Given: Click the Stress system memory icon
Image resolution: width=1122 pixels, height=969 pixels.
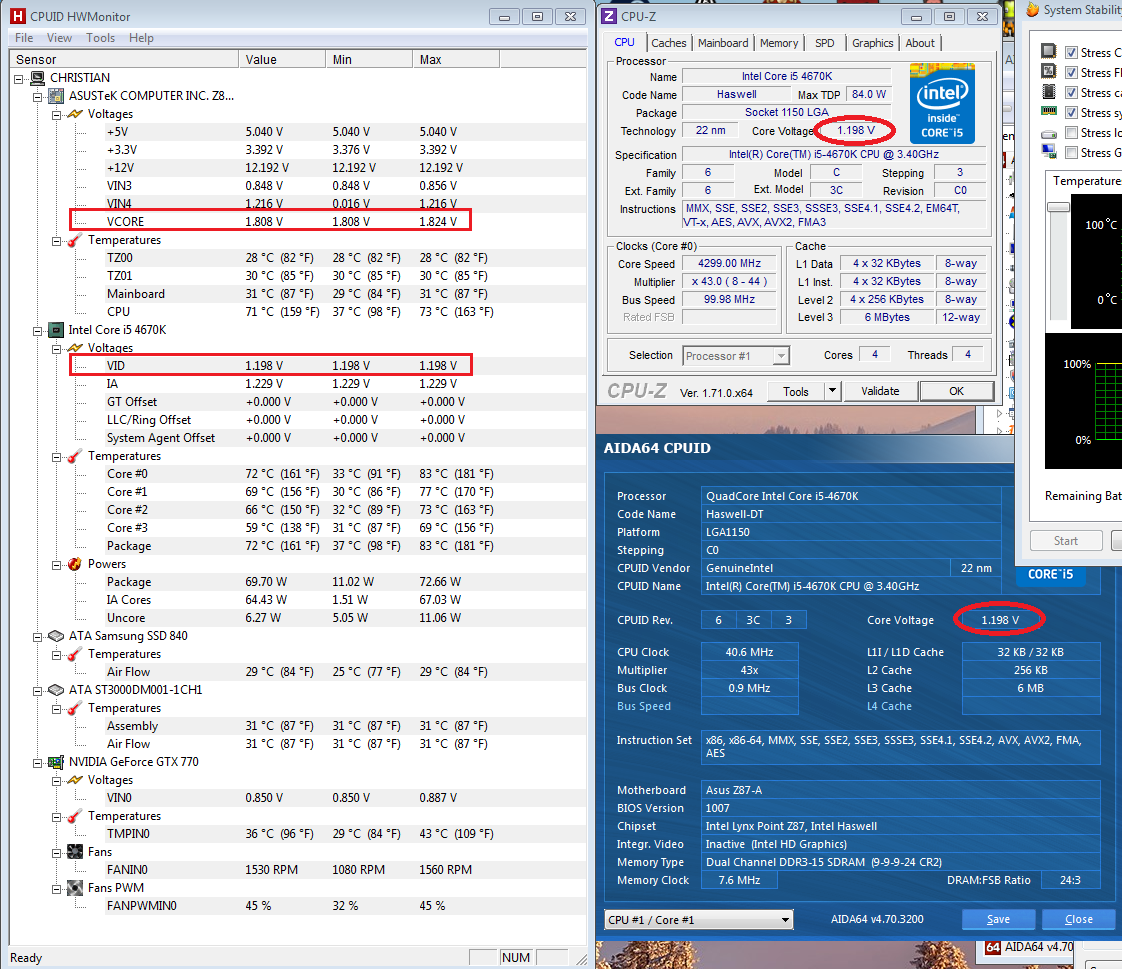Looking at the screenshot, I should pos(1049,111).
